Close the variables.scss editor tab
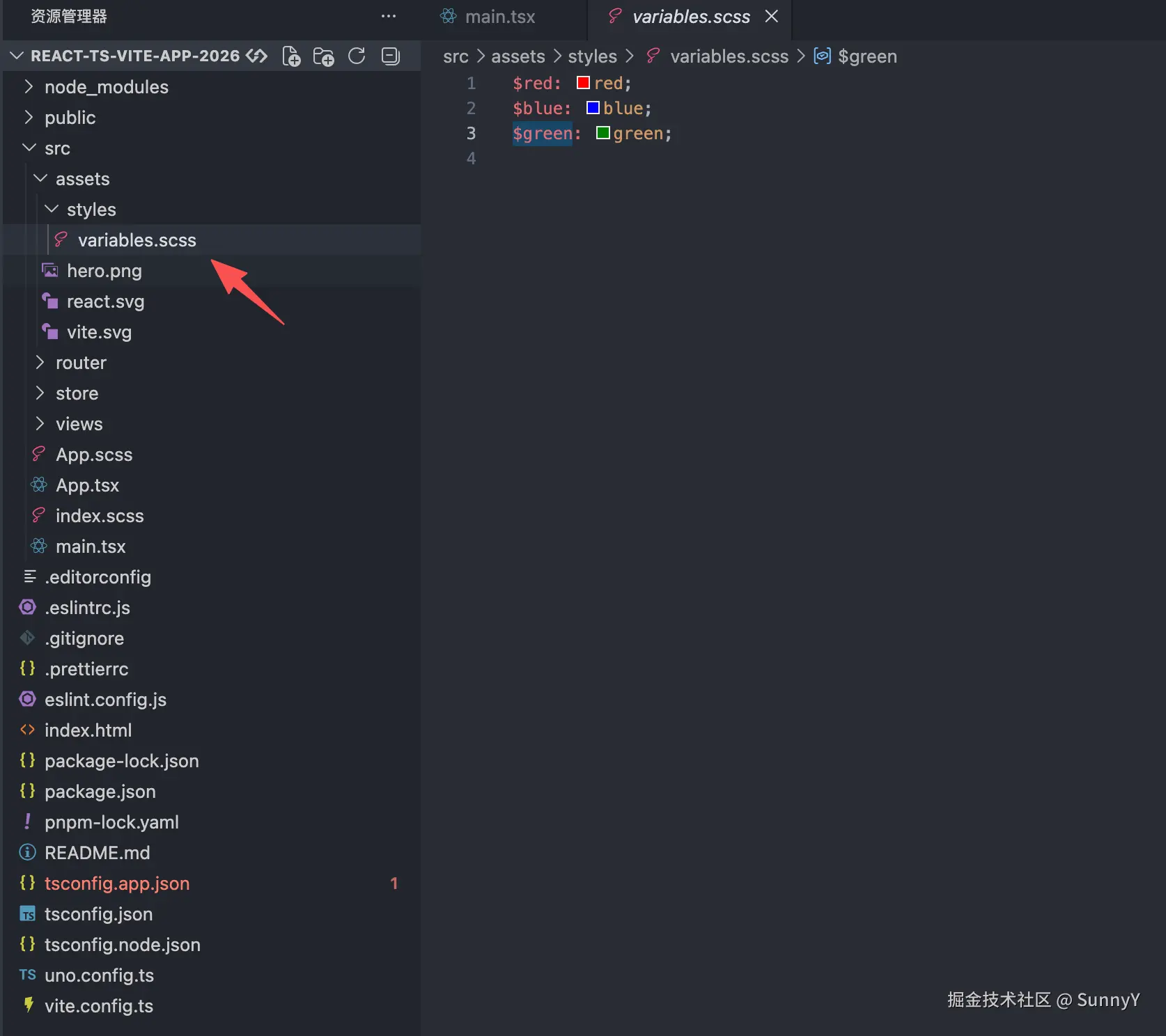The width and height of the screenshot is (1166, 1036). [x=772, y=16]
